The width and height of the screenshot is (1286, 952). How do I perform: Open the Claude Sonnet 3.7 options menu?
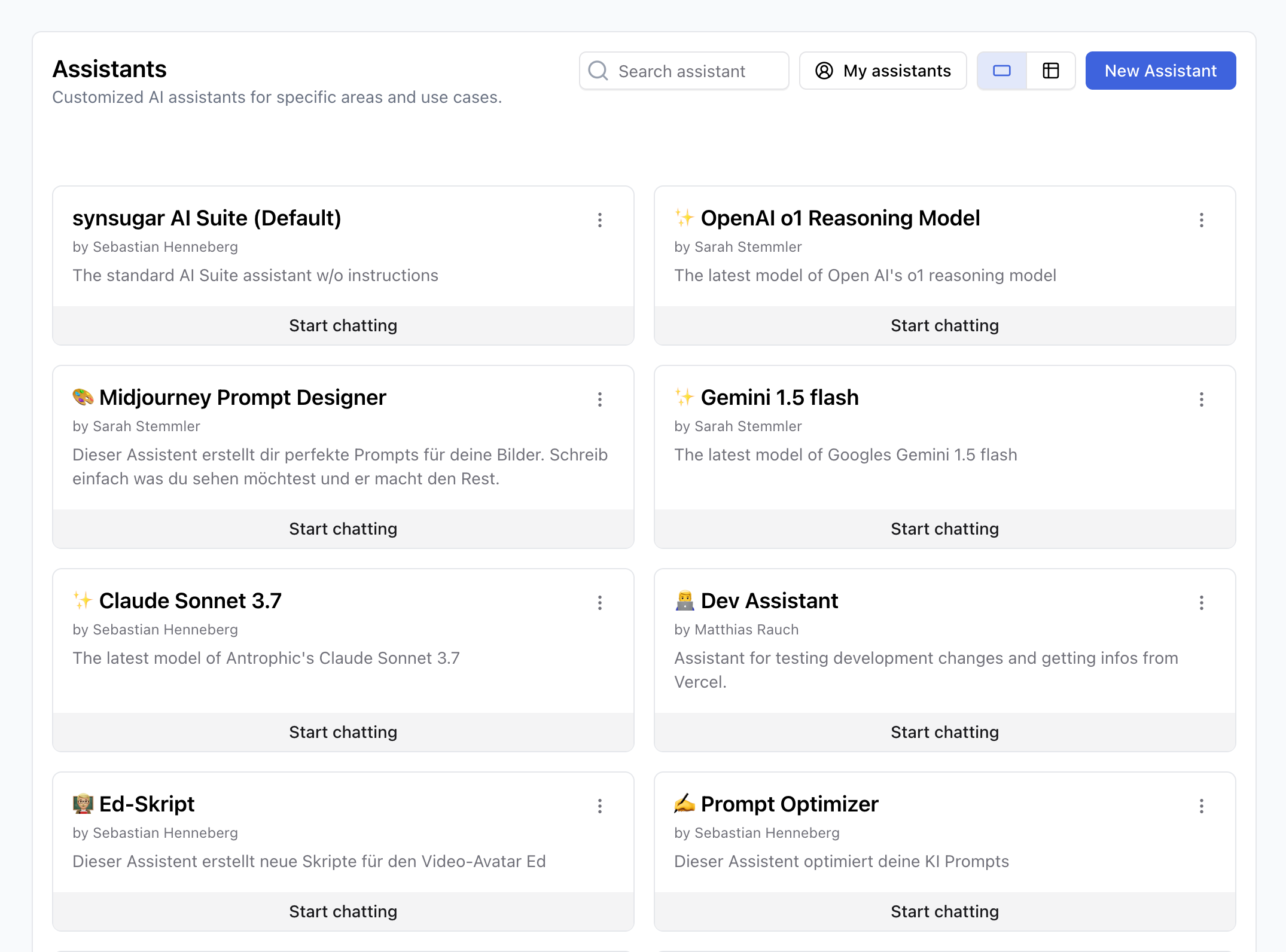600,603
